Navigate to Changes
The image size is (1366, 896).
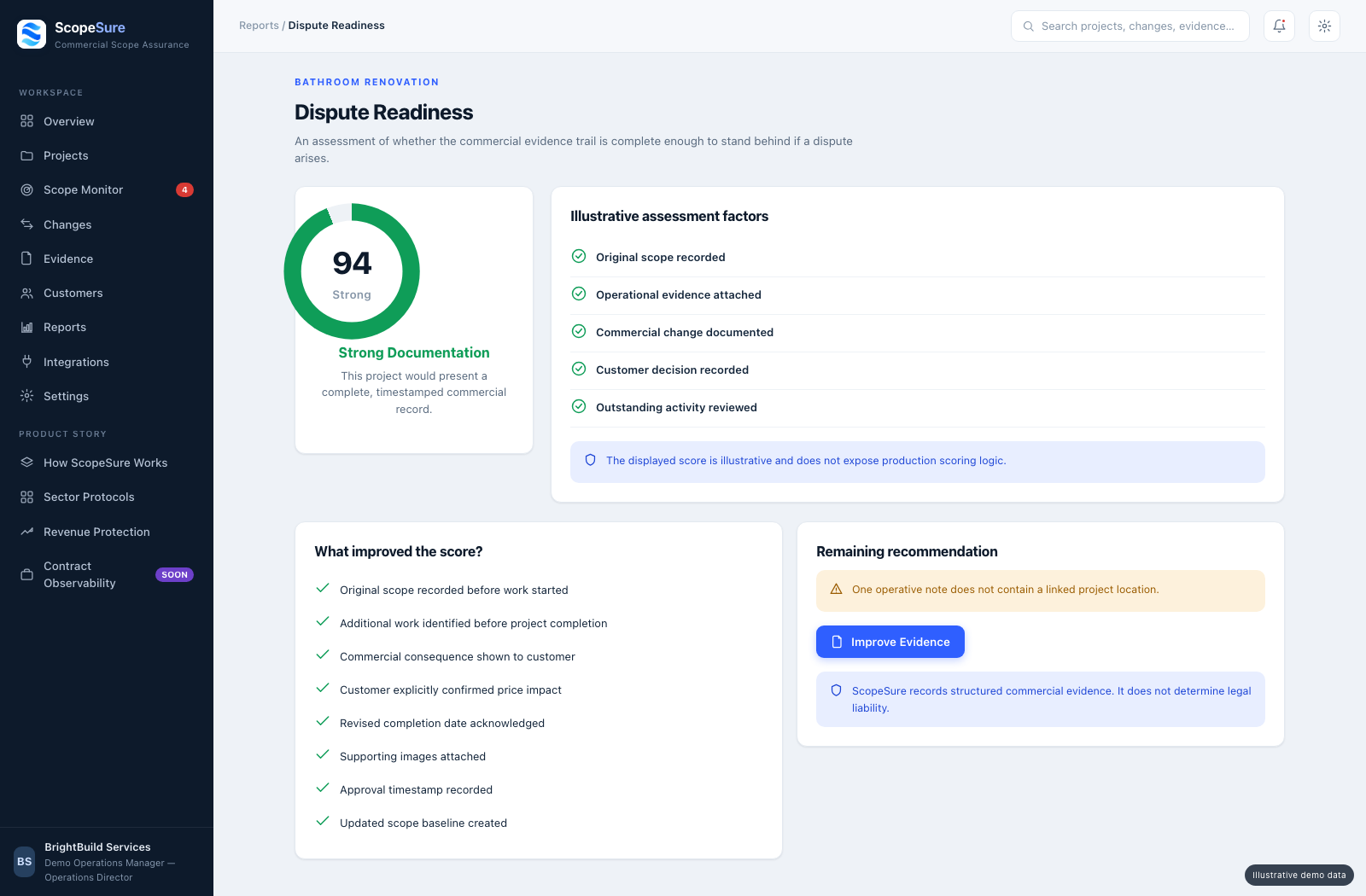(107, 224)
